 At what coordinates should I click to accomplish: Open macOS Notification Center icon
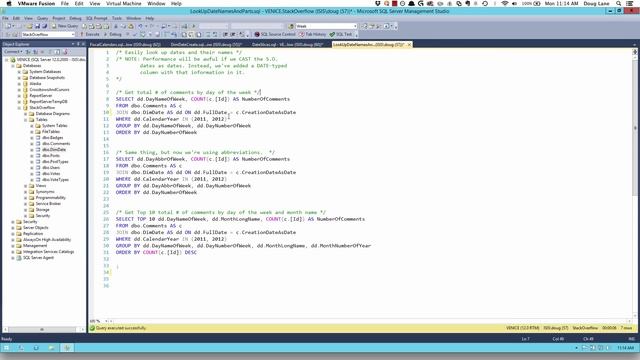[631, 3]
